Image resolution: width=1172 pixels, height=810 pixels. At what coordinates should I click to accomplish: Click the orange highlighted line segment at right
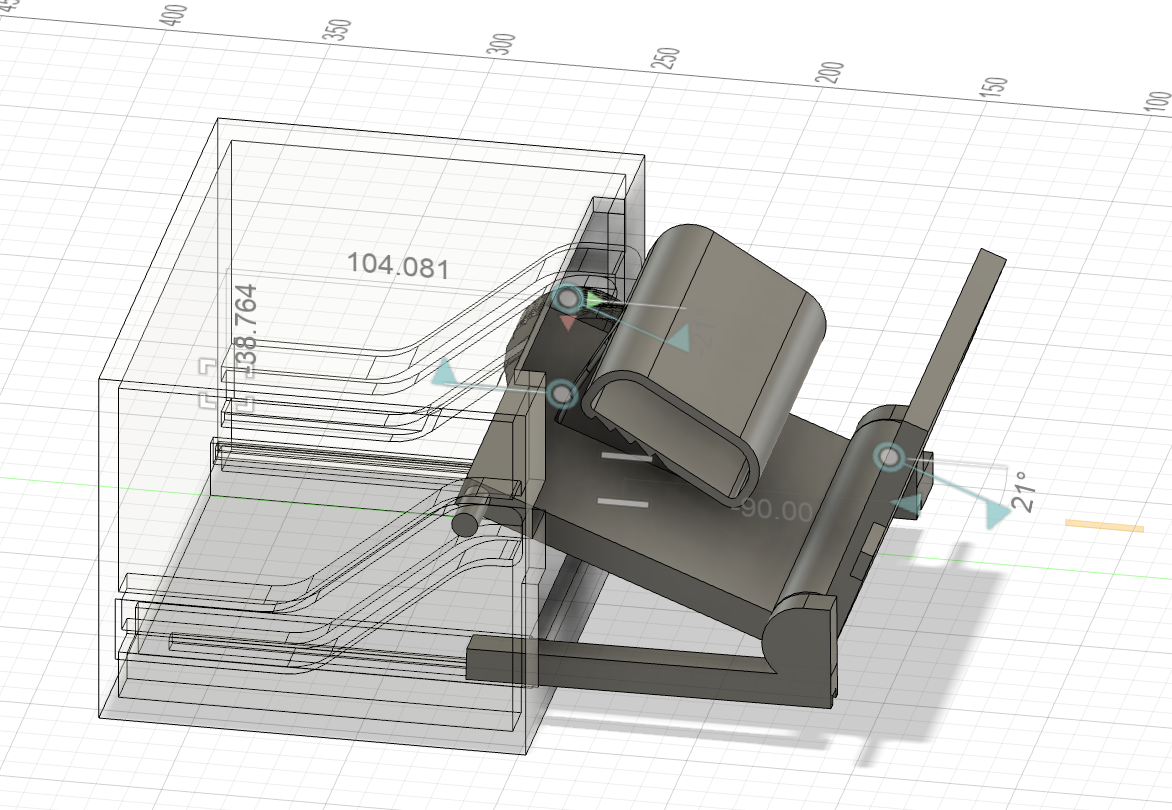[1104, 525]
